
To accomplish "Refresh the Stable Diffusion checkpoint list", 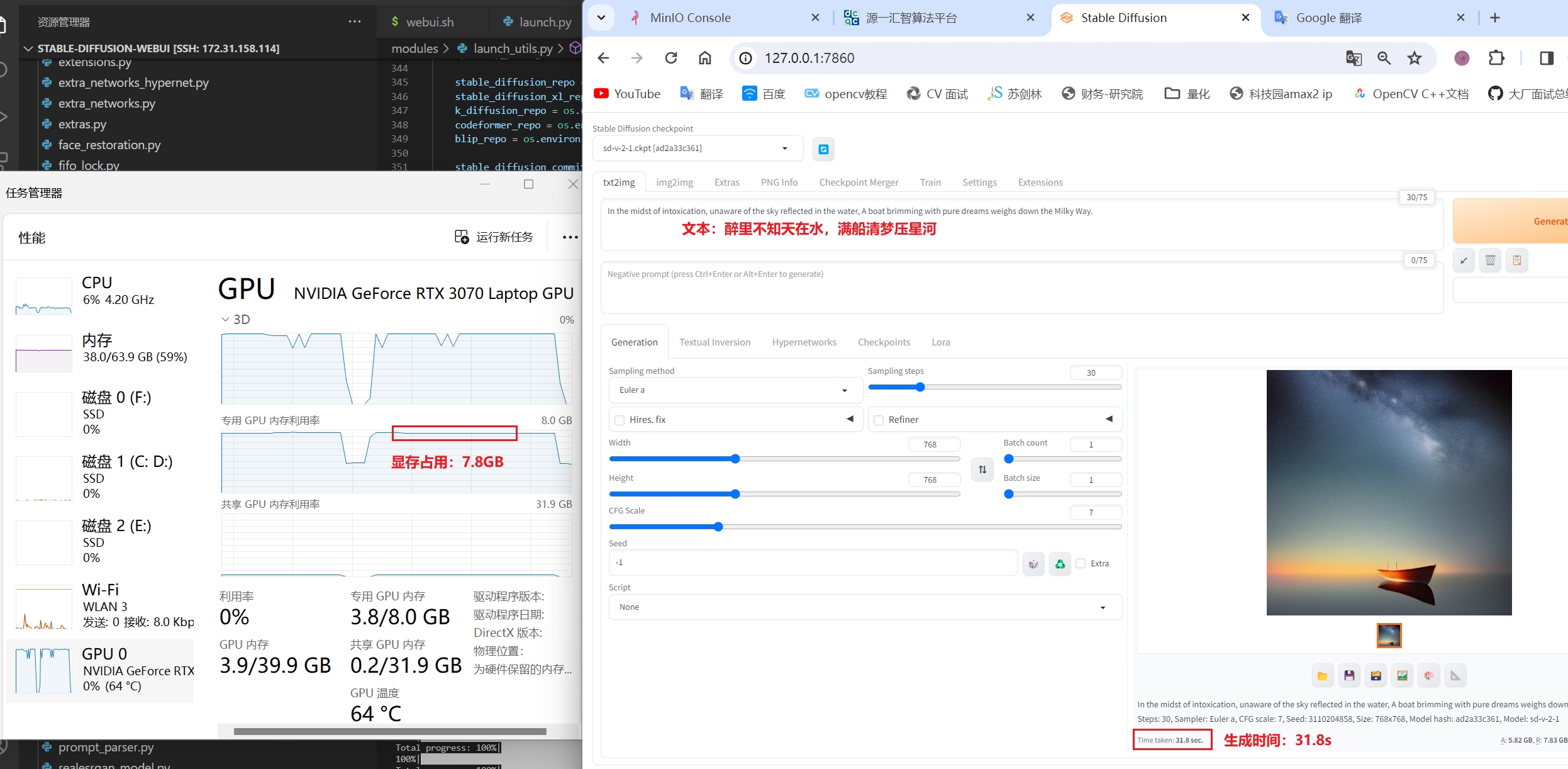I will pyautogui.click(x=823, y=149).
